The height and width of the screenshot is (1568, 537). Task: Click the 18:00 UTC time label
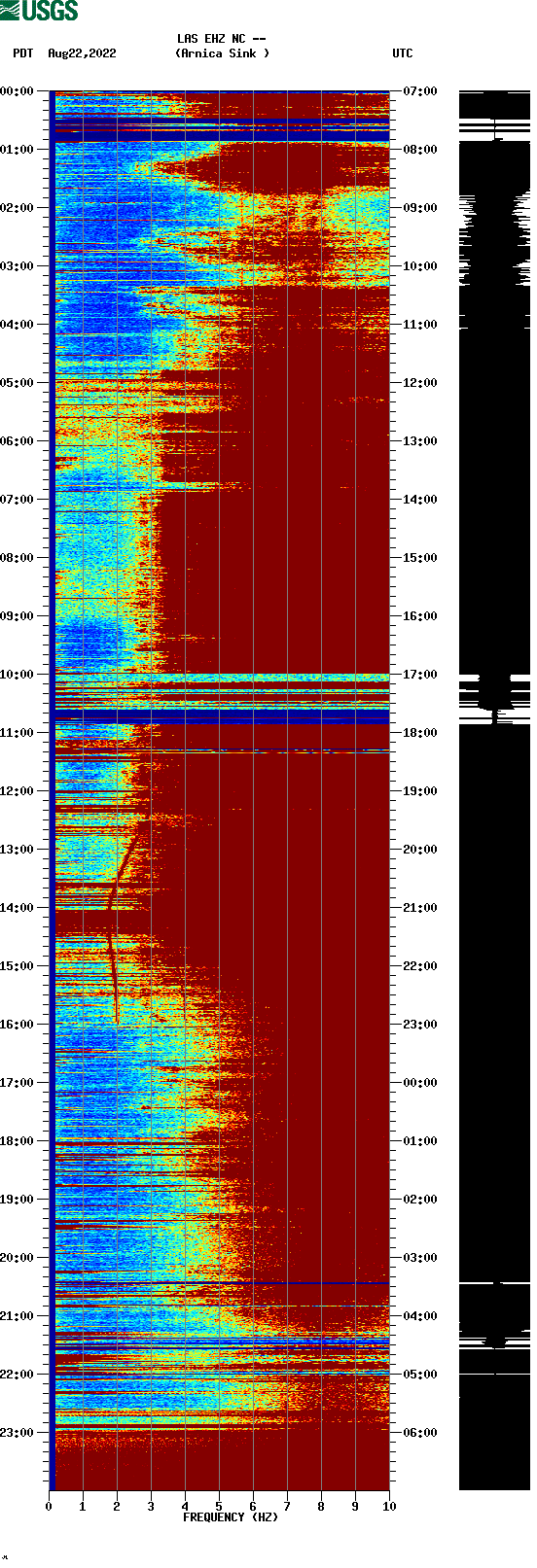tap(420, 733)
